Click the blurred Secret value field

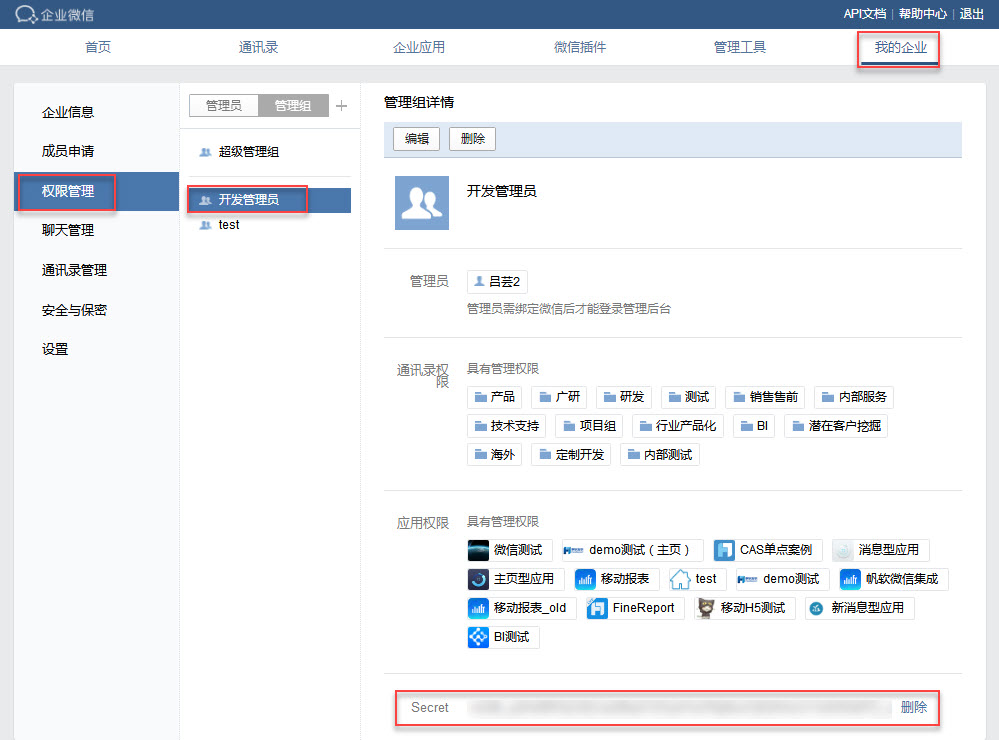point(679,707)
